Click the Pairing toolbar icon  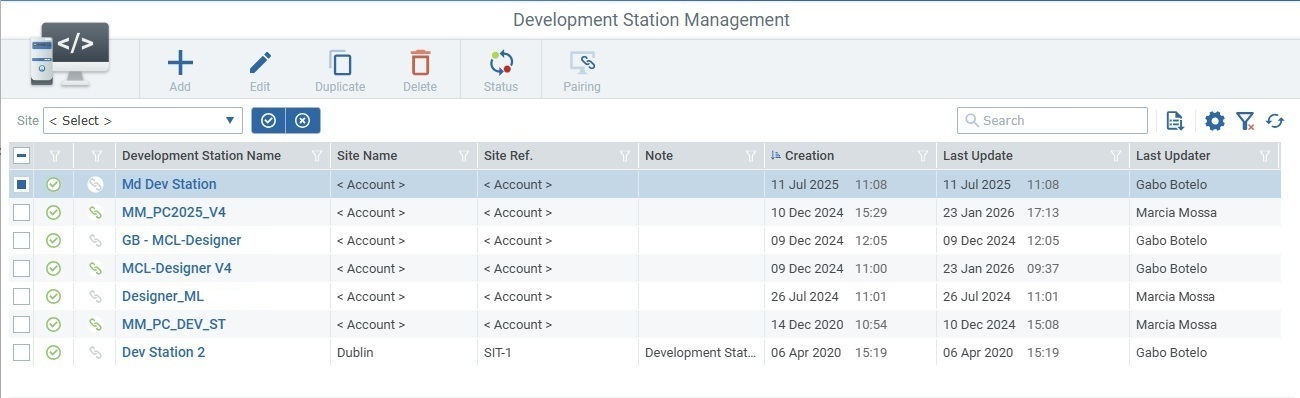(582, 64)
